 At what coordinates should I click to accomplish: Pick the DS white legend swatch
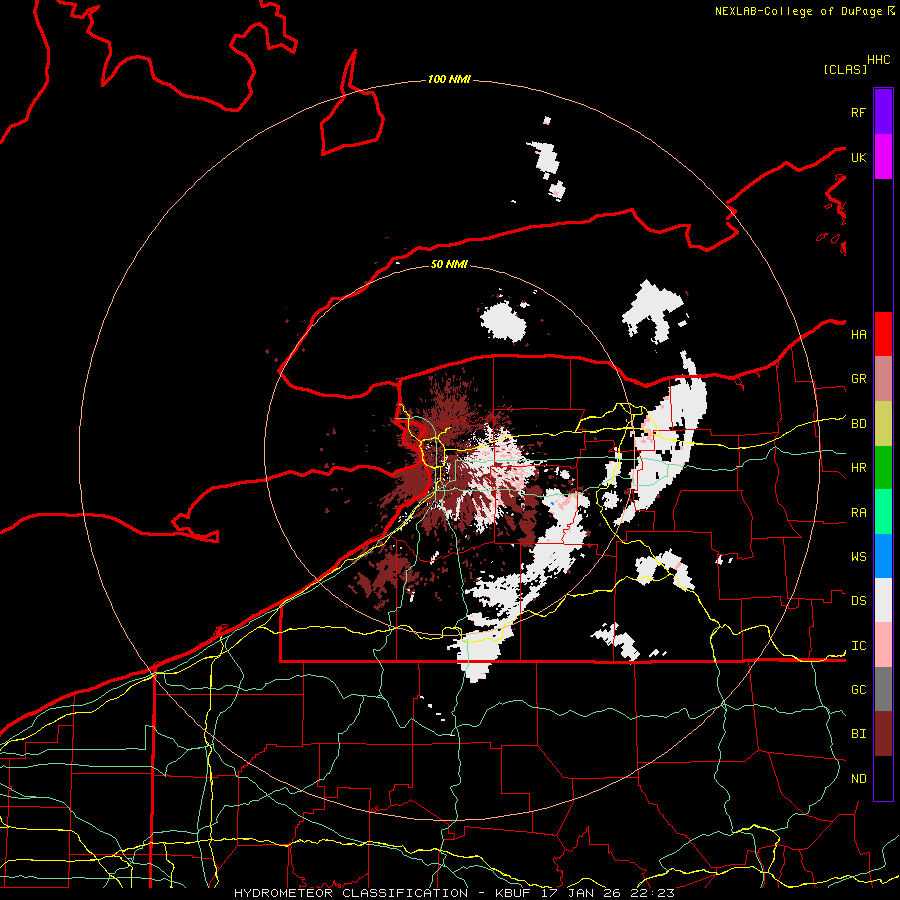point(883,600)
